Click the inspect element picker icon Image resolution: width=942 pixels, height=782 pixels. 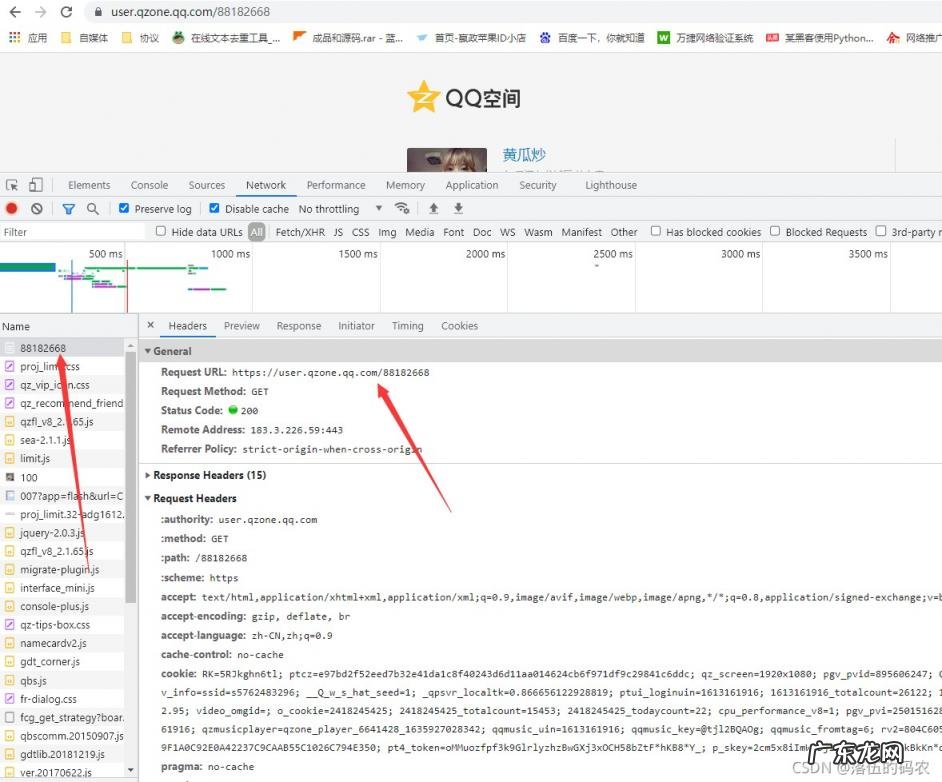(12, 185)
